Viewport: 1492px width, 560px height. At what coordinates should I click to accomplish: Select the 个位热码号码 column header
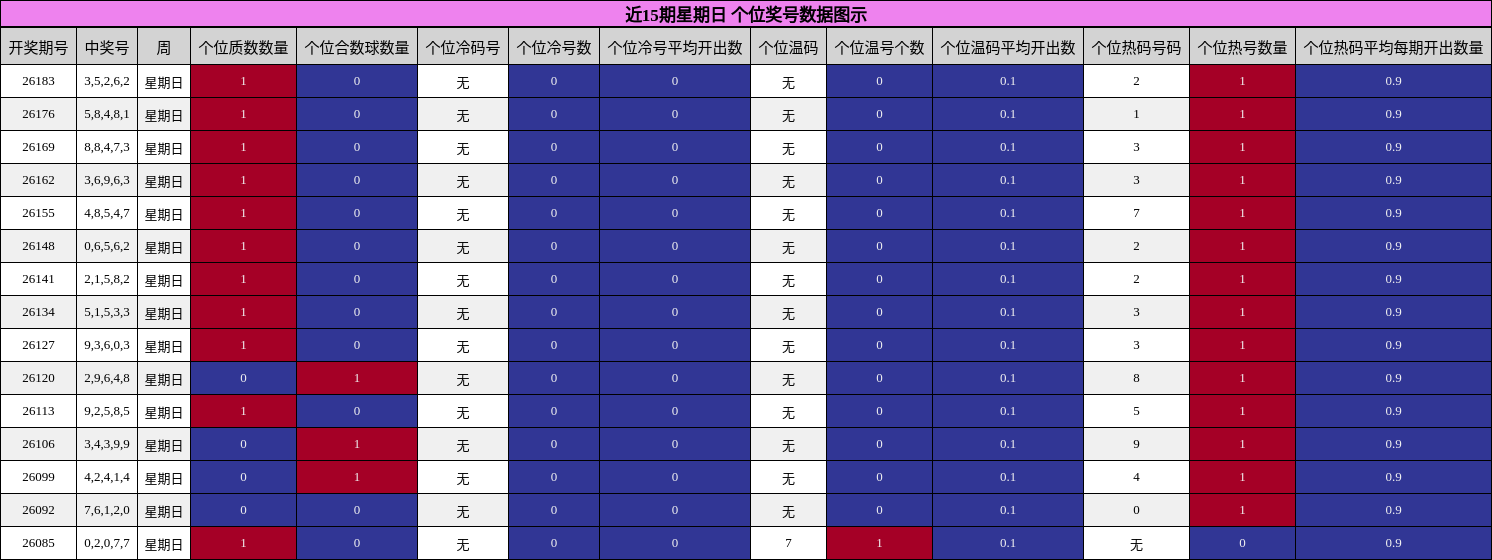(1136, 47)
